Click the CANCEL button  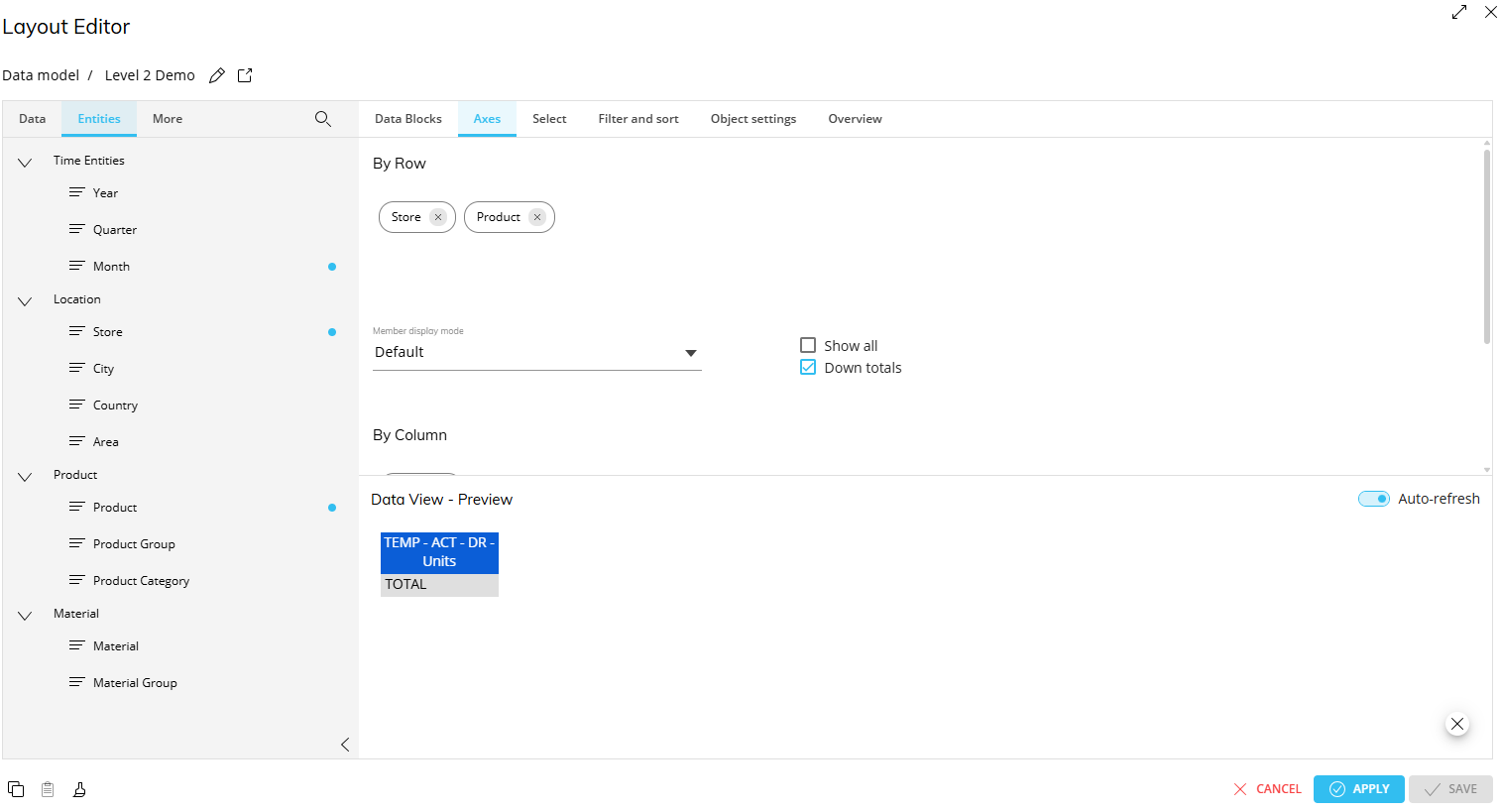(x=1267, y=789)
